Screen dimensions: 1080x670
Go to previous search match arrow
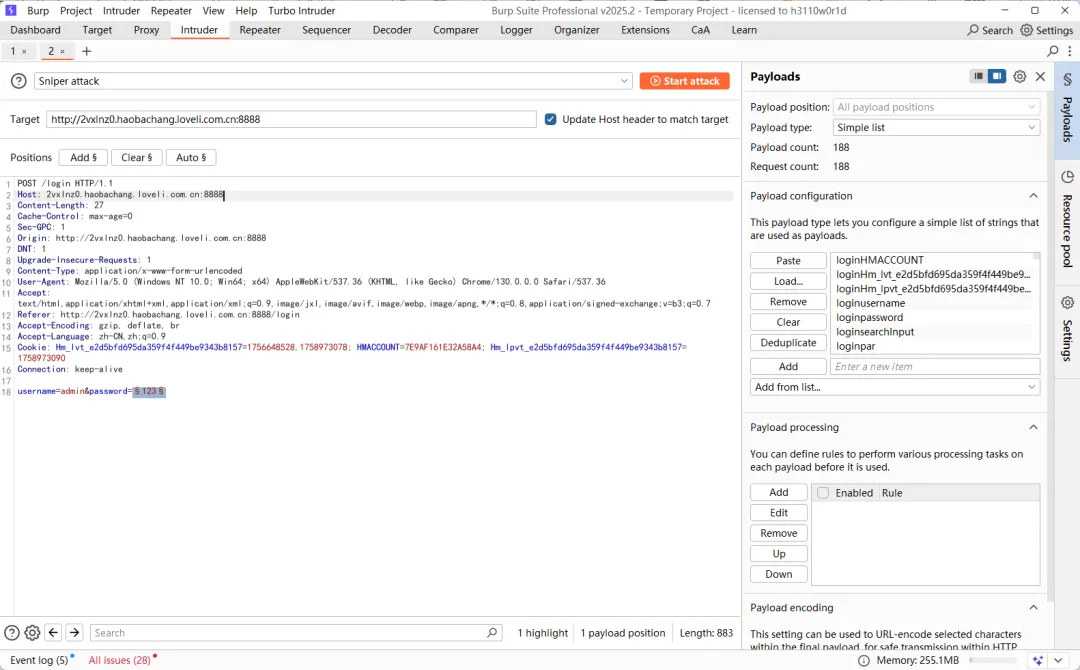coord(53,633)
